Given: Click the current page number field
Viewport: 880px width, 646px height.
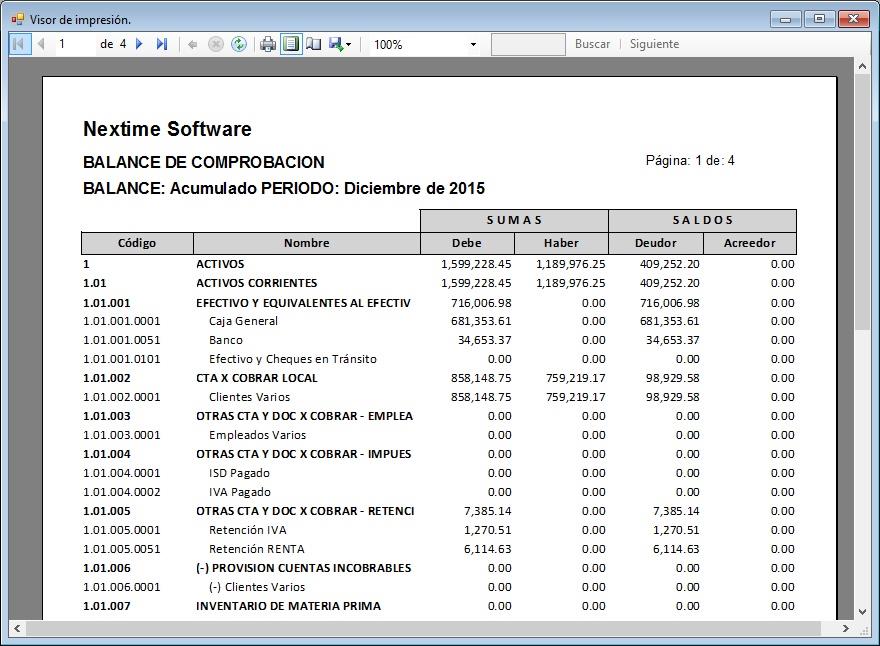Looking at the screenshot, I should (74, 44).
